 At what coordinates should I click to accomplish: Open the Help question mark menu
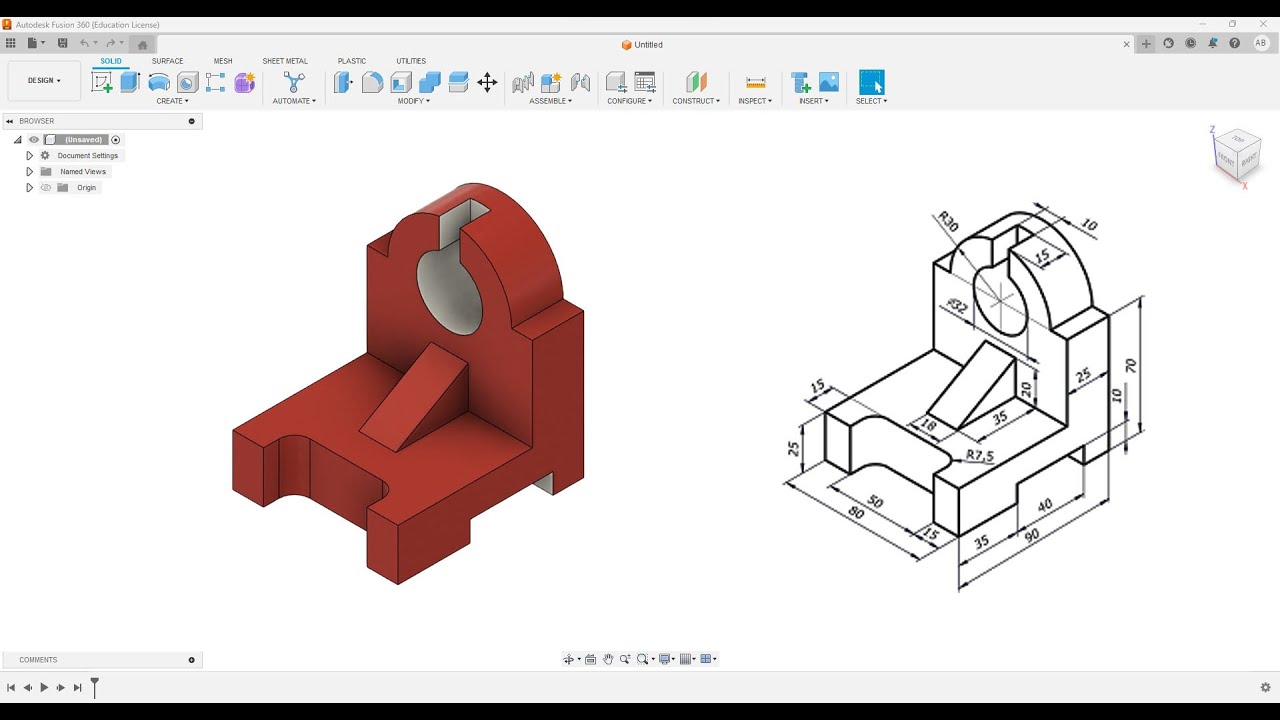1235,43
